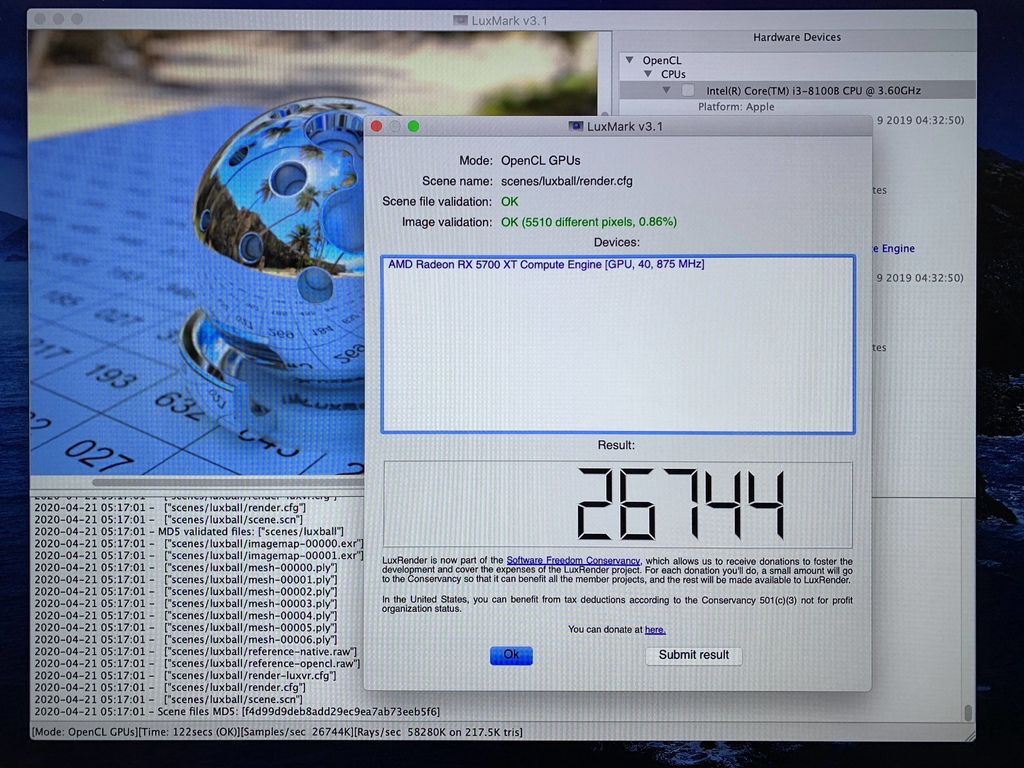This screenshot has width=1024, height=768.
Task: Click the Scene files MD5 log line
Action: point(237,711)
